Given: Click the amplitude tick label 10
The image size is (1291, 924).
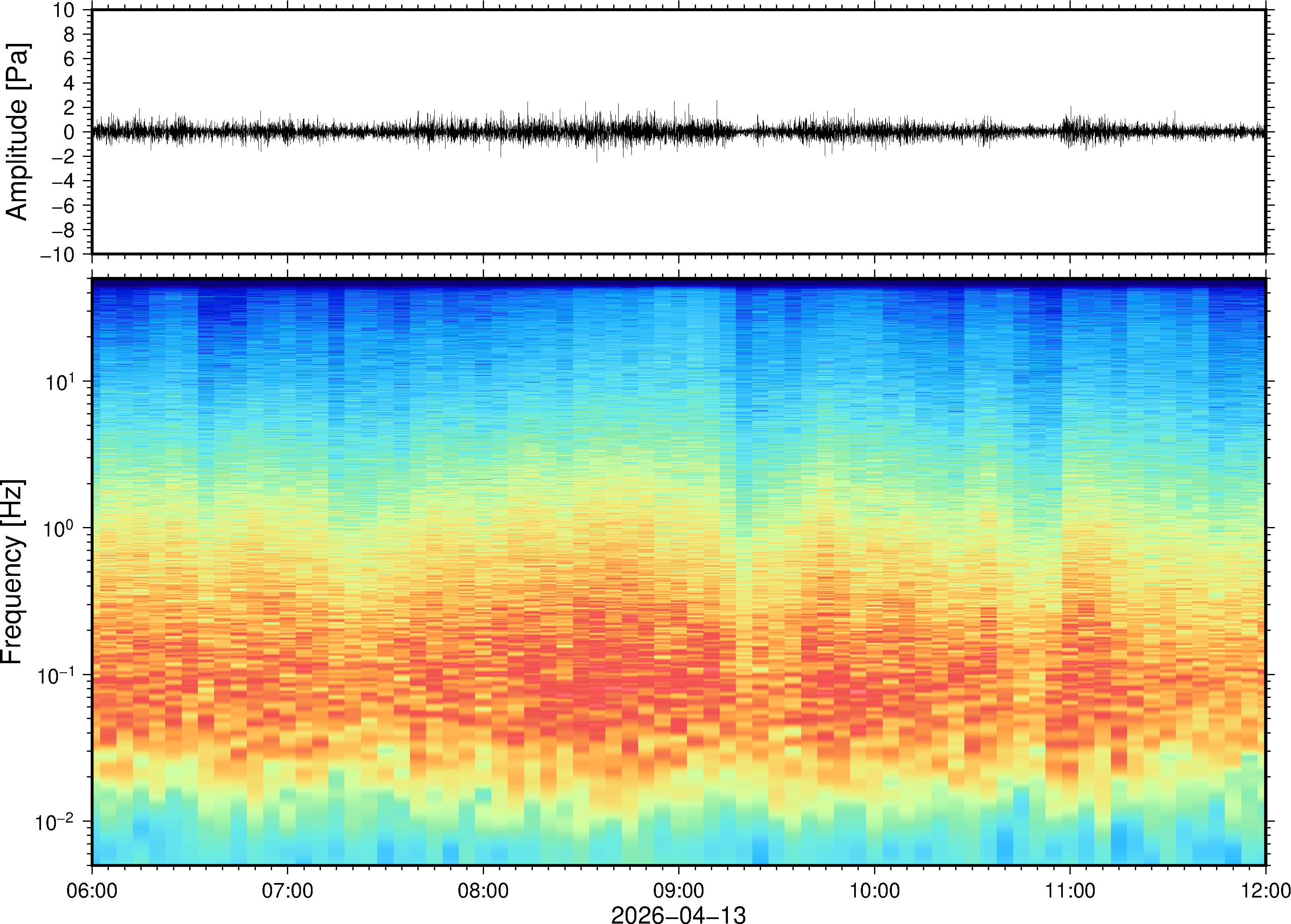Looking at the screenshot, I should [x=64, y=10].
